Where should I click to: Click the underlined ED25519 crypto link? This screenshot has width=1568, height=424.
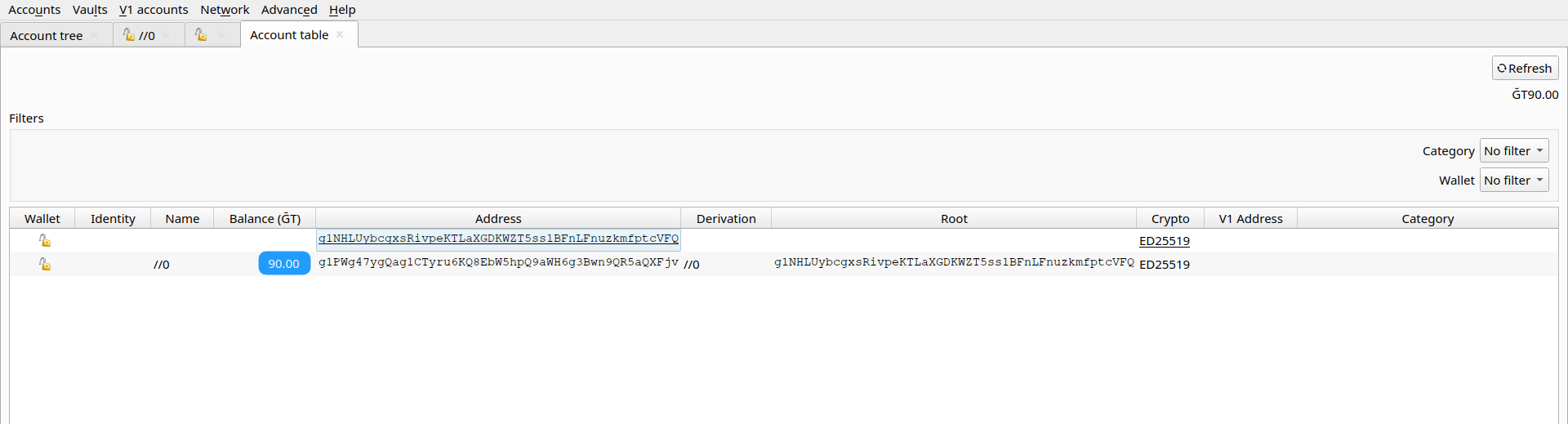click(1165, 241)
